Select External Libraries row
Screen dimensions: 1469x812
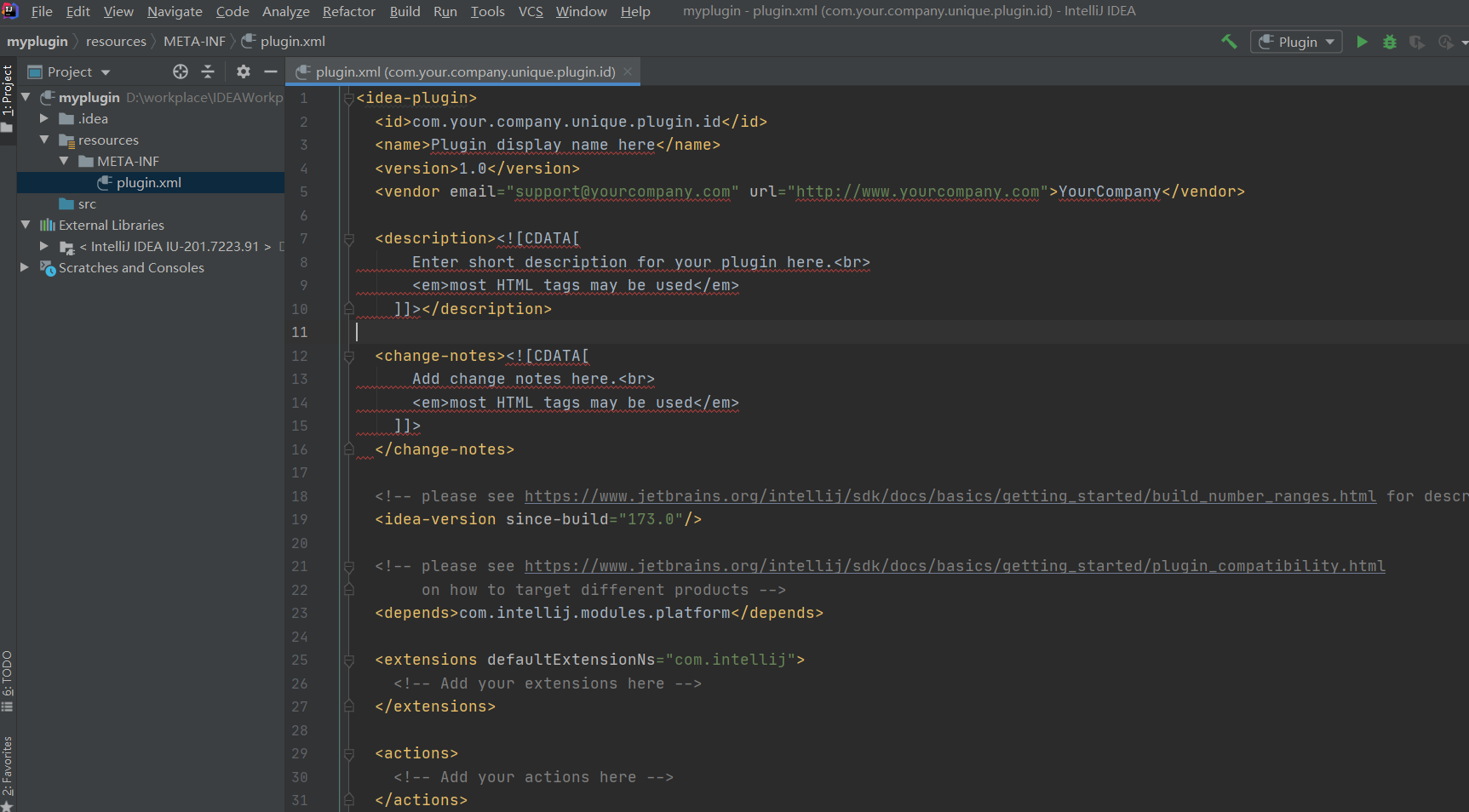pyautogui.click(x=151, y=225)
